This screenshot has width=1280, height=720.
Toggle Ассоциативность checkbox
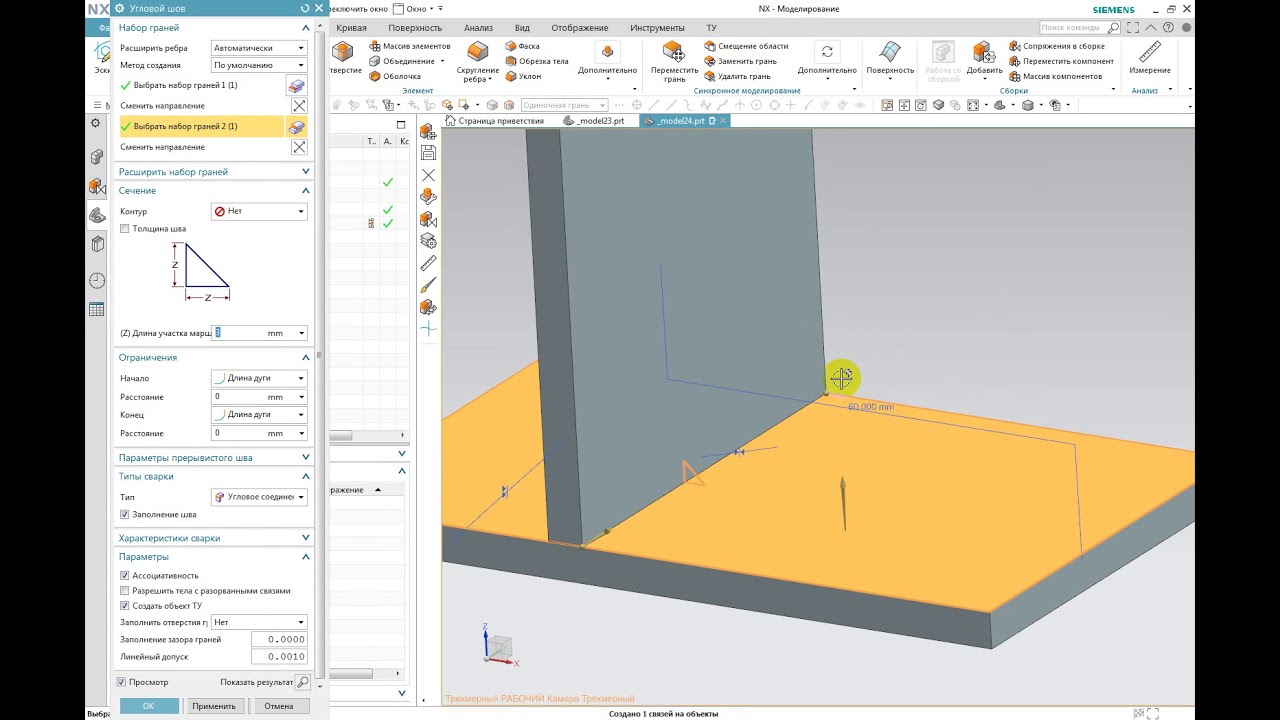[124, 575]
